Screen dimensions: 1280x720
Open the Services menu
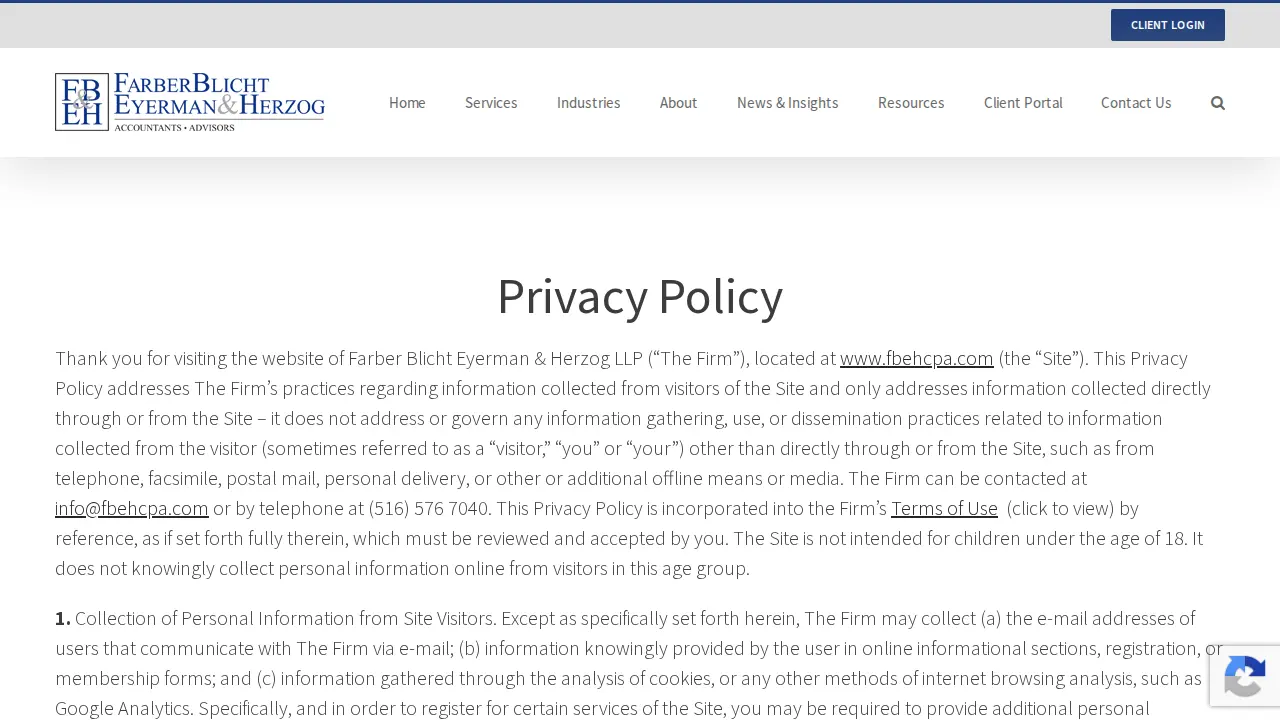(491, 103)
